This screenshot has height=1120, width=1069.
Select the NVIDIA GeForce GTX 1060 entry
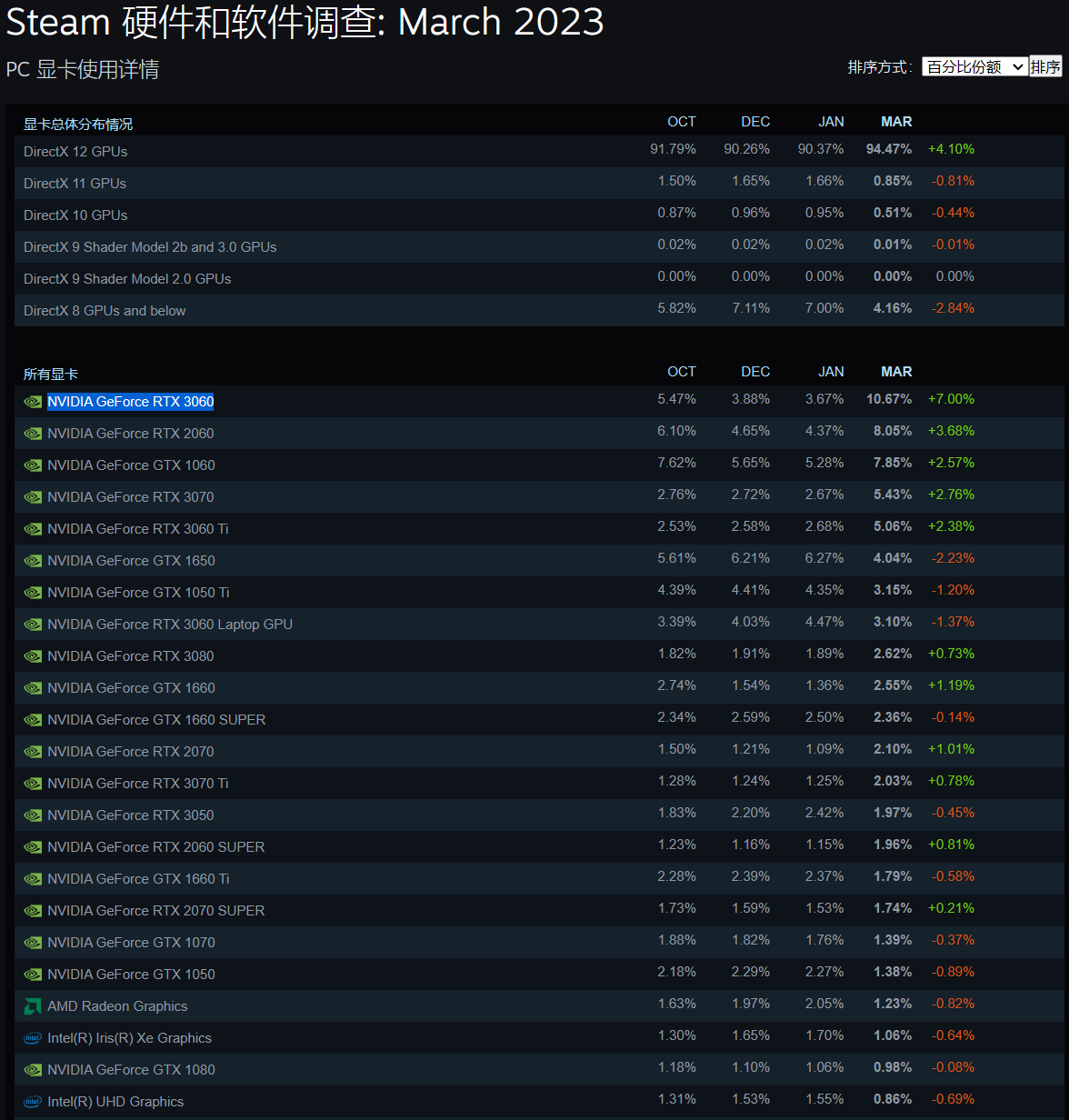pyautogui.click(x=131, y=465)
